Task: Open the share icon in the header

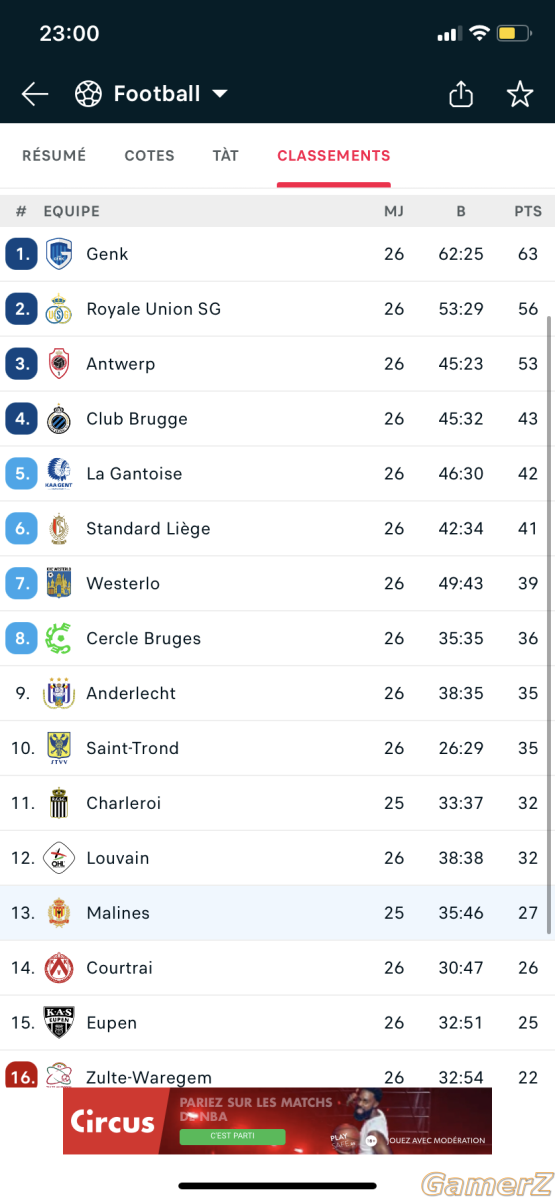Action: (x=460, y=94)
